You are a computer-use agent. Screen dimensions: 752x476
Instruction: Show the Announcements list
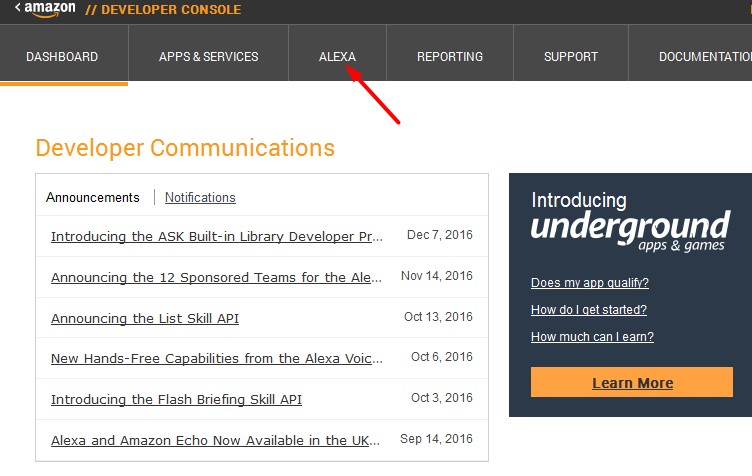[93, 198]
